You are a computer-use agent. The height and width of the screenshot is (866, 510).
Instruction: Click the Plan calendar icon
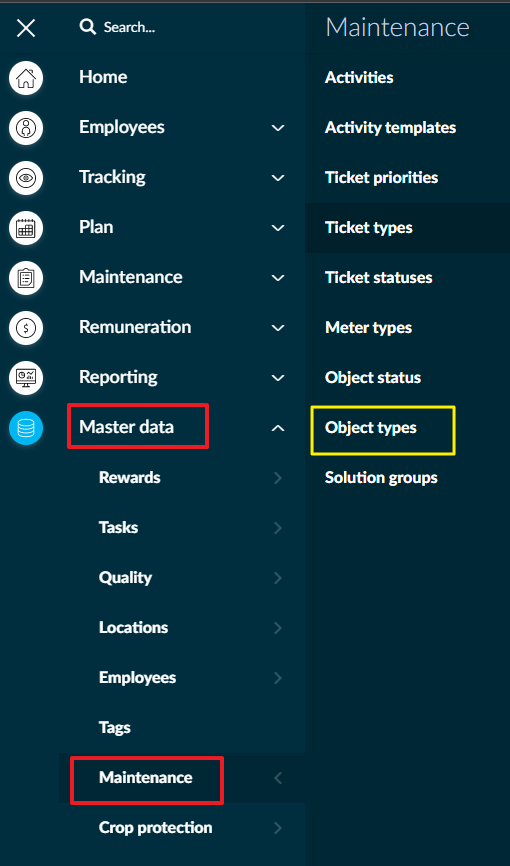point(26,228)
